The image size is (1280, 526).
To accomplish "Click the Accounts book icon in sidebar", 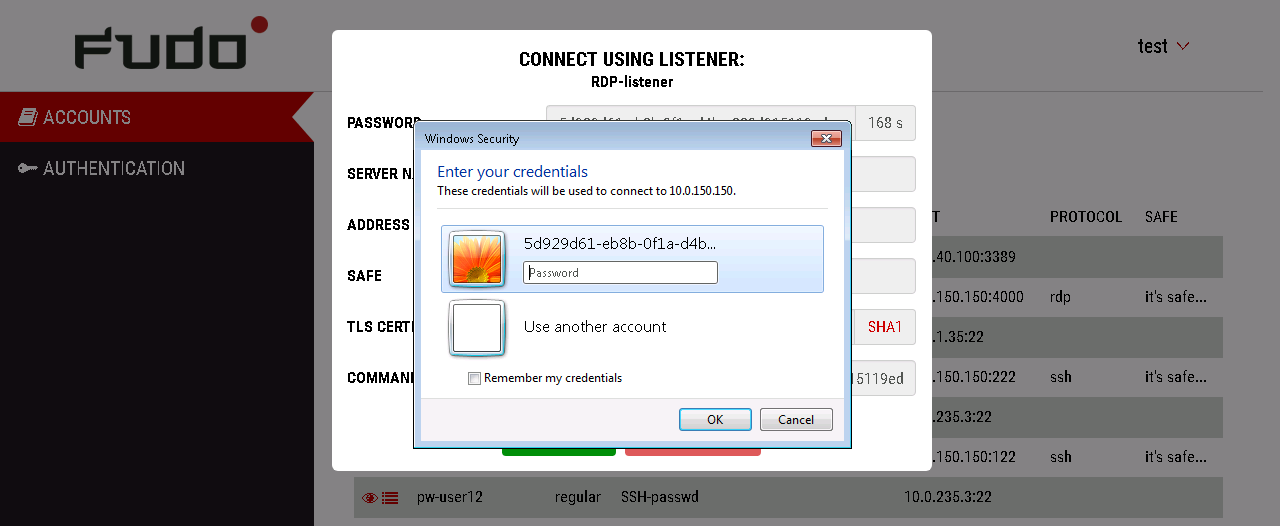I will tap(27, 117).
